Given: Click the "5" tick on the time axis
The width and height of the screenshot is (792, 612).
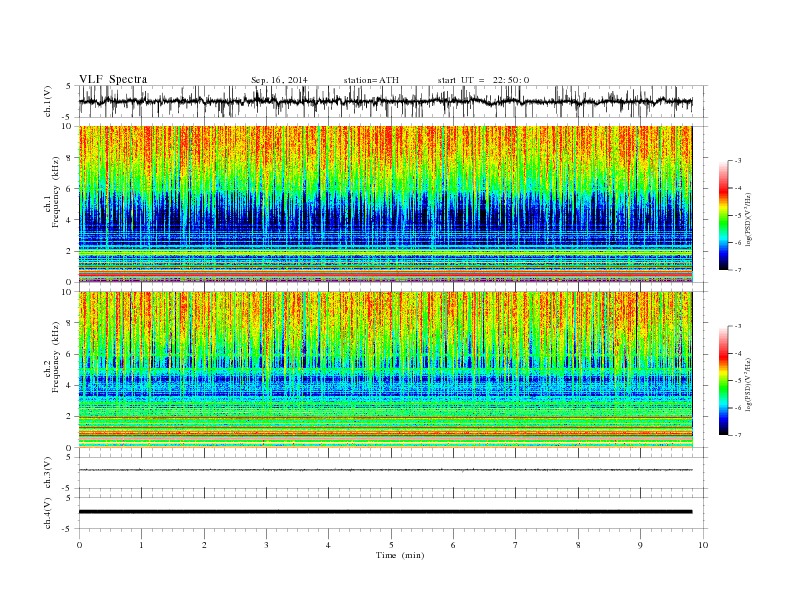Looking at the screenshot, I should click(x=391, y=545).
